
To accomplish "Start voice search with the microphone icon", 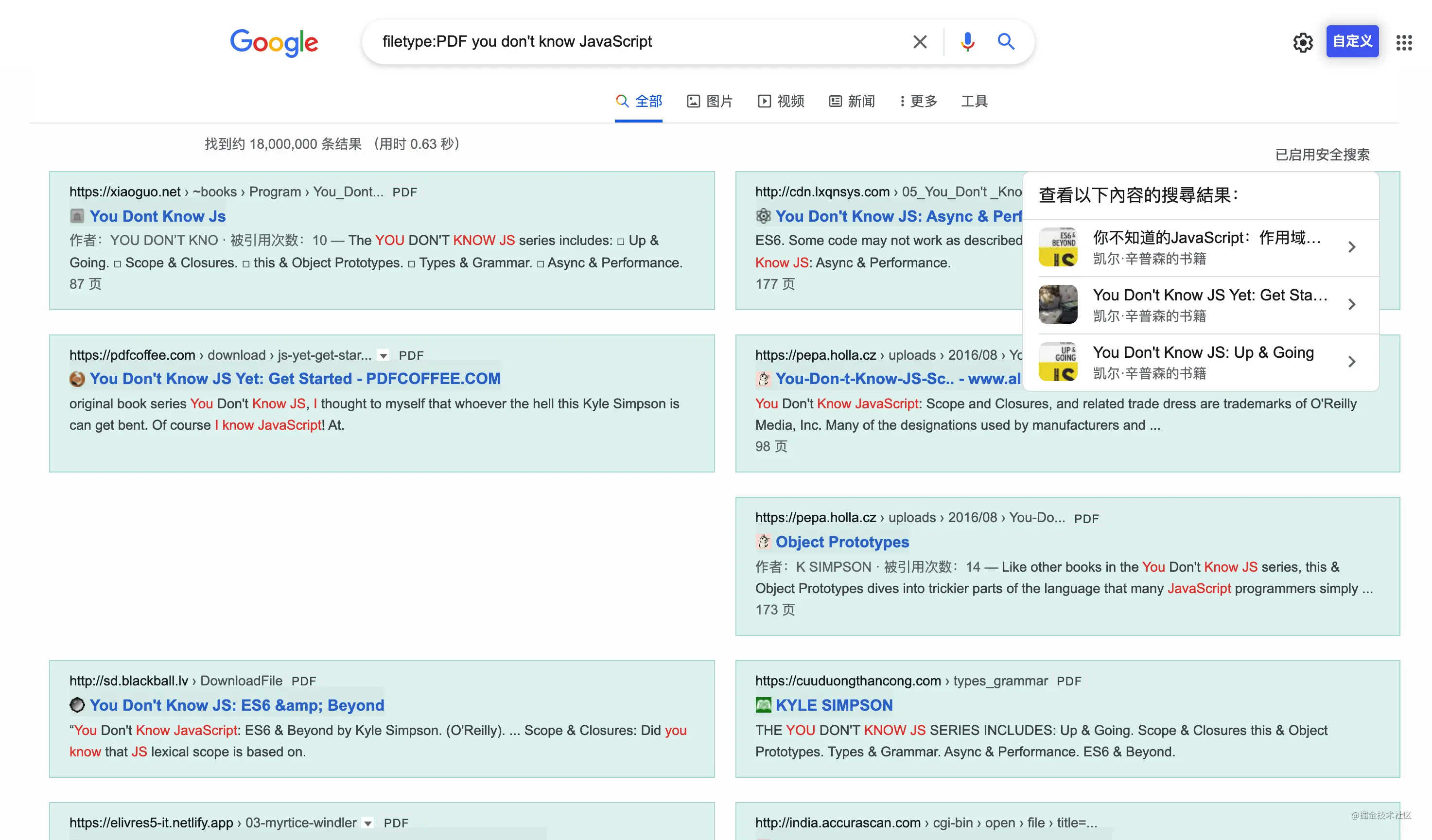I will pyautogui.click(x=967, y=41).
